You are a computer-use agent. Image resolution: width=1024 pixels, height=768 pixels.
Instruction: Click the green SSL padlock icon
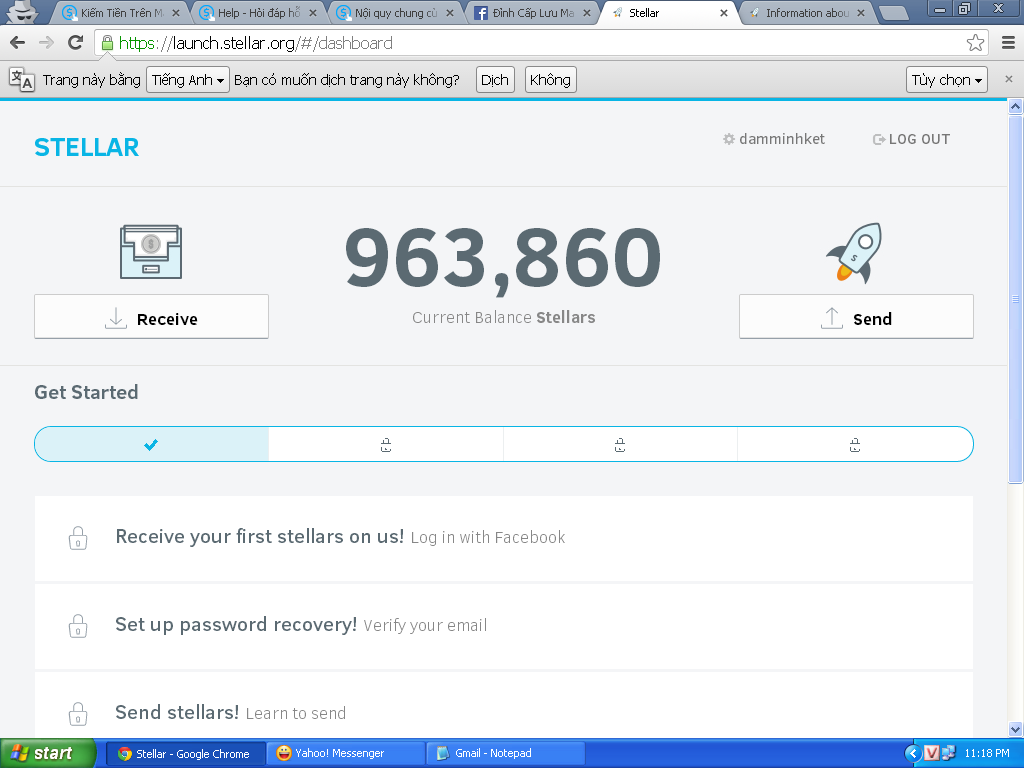(107, 43)
